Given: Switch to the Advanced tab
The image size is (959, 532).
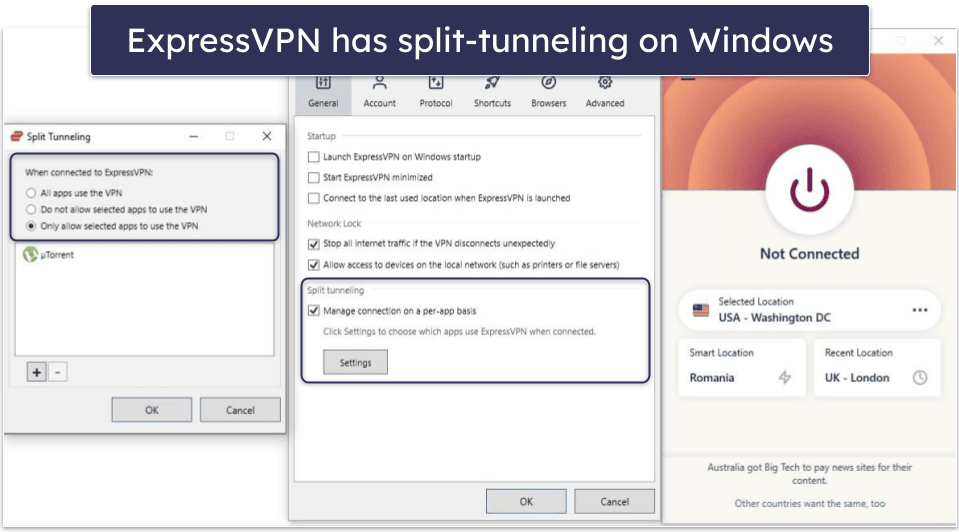Looking at the screenshot, I should point(605,94).
